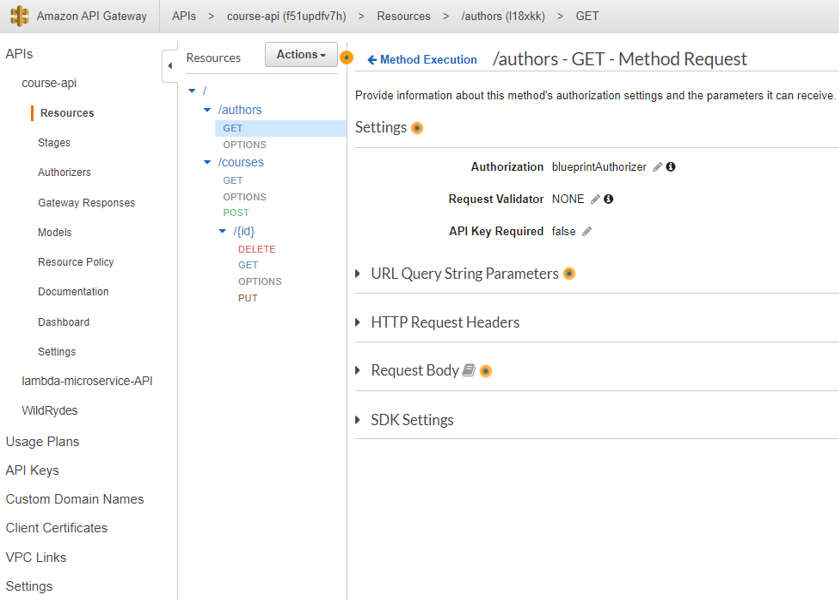The image size is (839, 600).
Task: Click the blueprintAuthorizer value
Action: 599,167
